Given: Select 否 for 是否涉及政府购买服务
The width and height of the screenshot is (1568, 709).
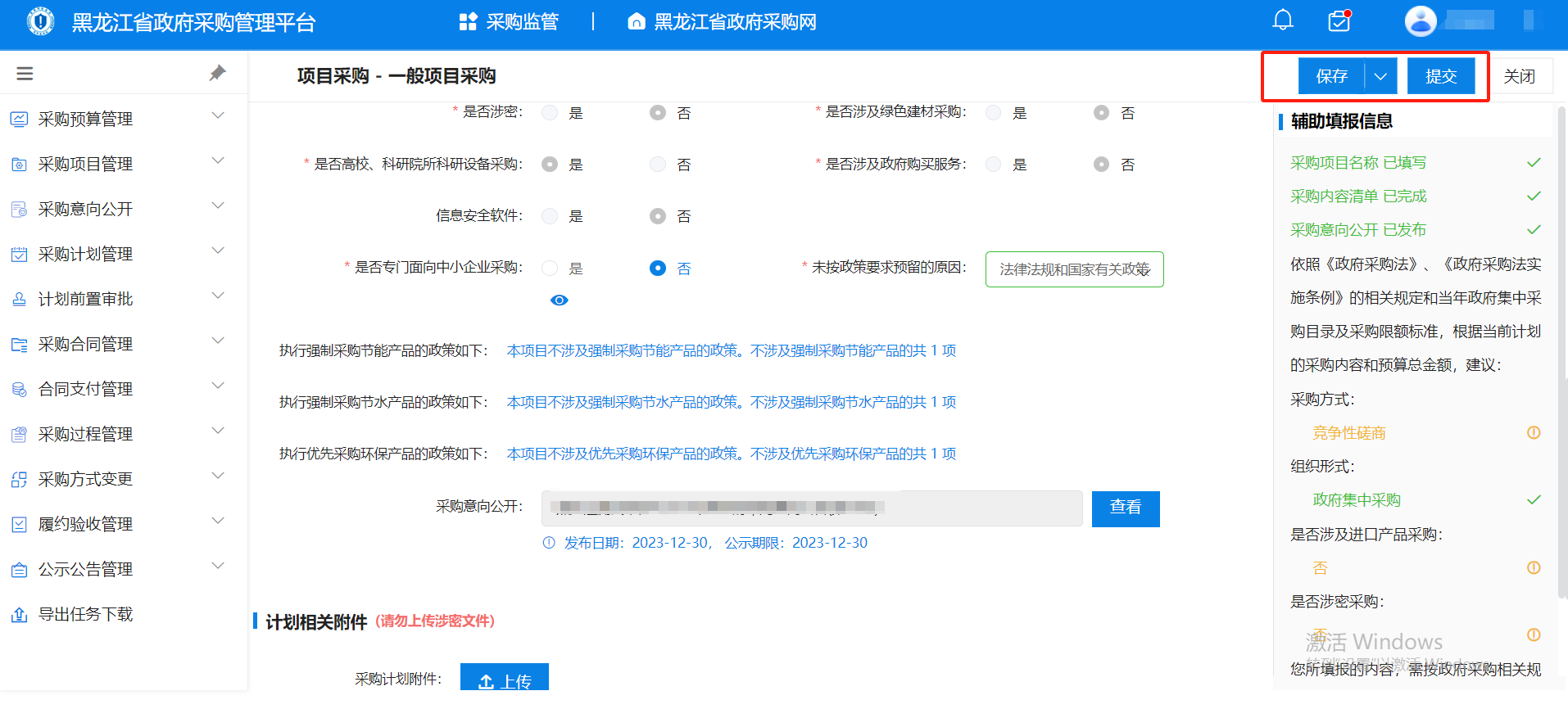Looking at the screenshot, I should tap(1102, 165).
